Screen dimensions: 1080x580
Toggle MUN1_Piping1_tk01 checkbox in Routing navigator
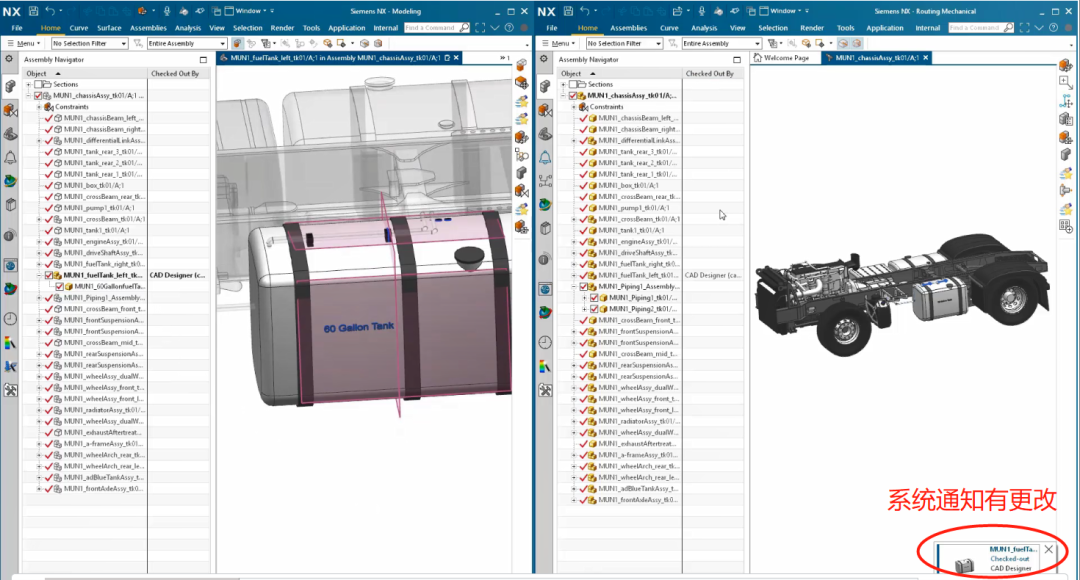[x=594, y=298]
